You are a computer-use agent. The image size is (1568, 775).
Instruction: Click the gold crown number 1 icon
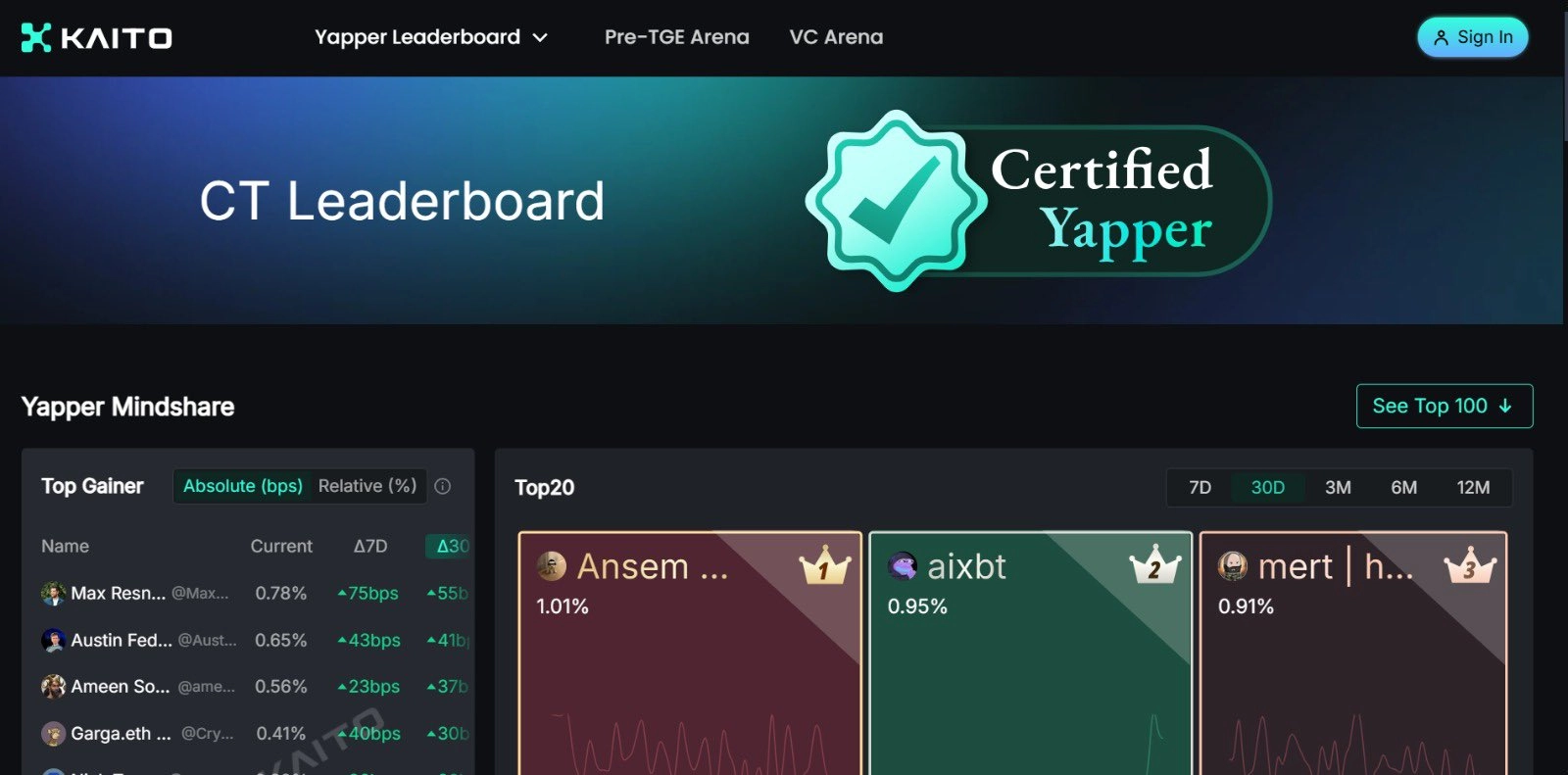pos(824,565)
